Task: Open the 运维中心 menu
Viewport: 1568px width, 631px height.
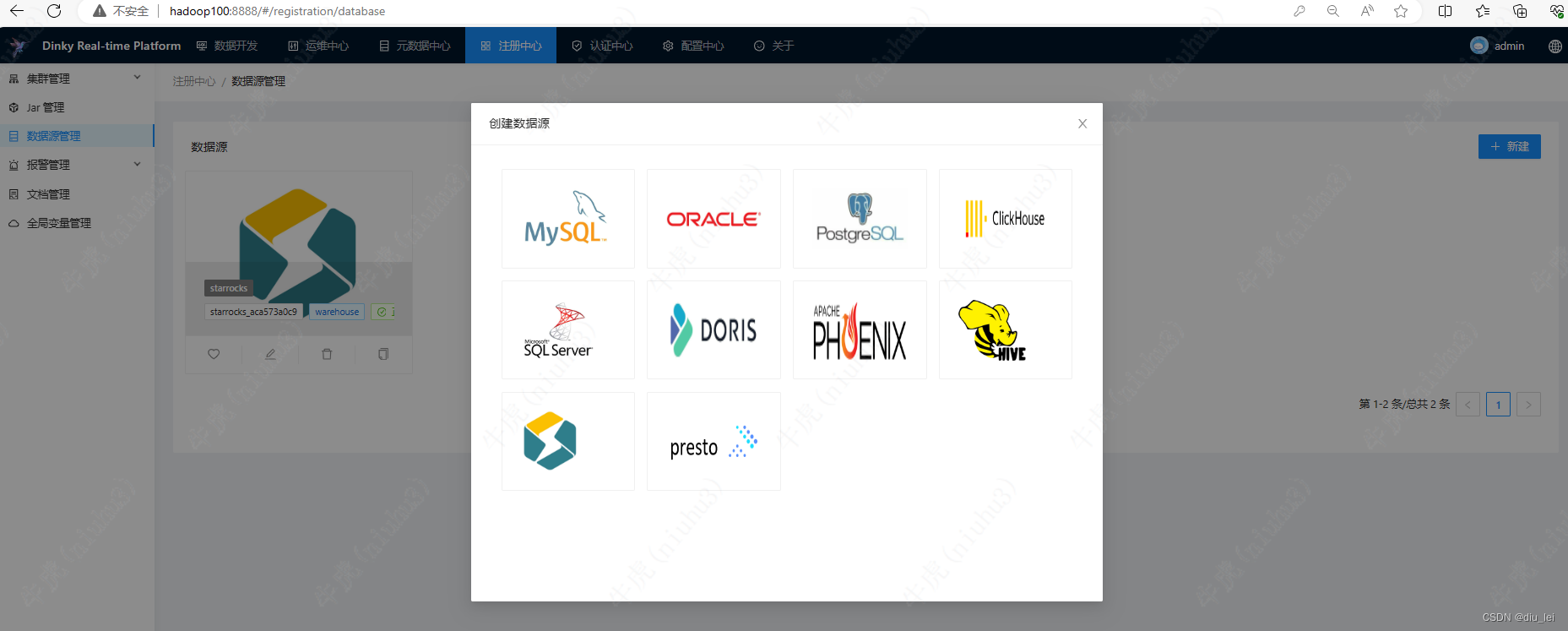Action: [x=318, y=46]
